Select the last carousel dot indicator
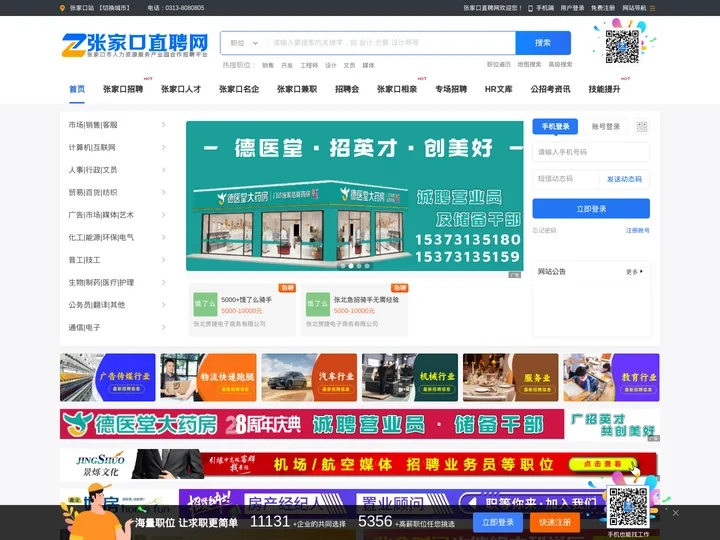 [x=367, y=266]
